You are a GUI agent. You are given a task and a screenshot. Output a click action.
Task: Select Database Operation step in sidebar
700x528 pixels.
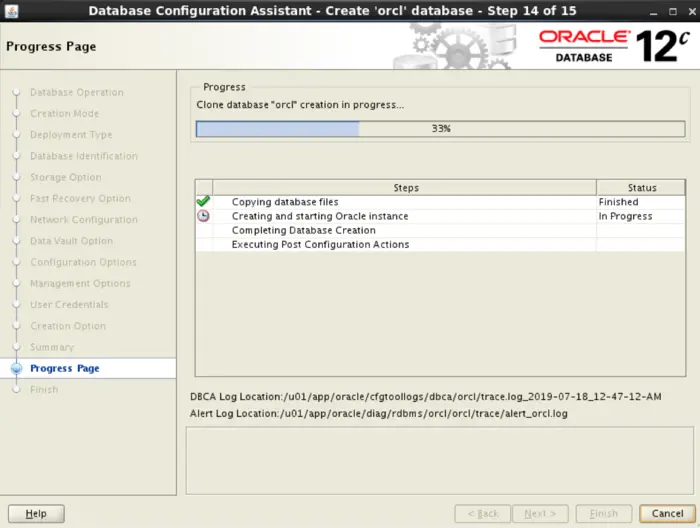pos(77,92)
